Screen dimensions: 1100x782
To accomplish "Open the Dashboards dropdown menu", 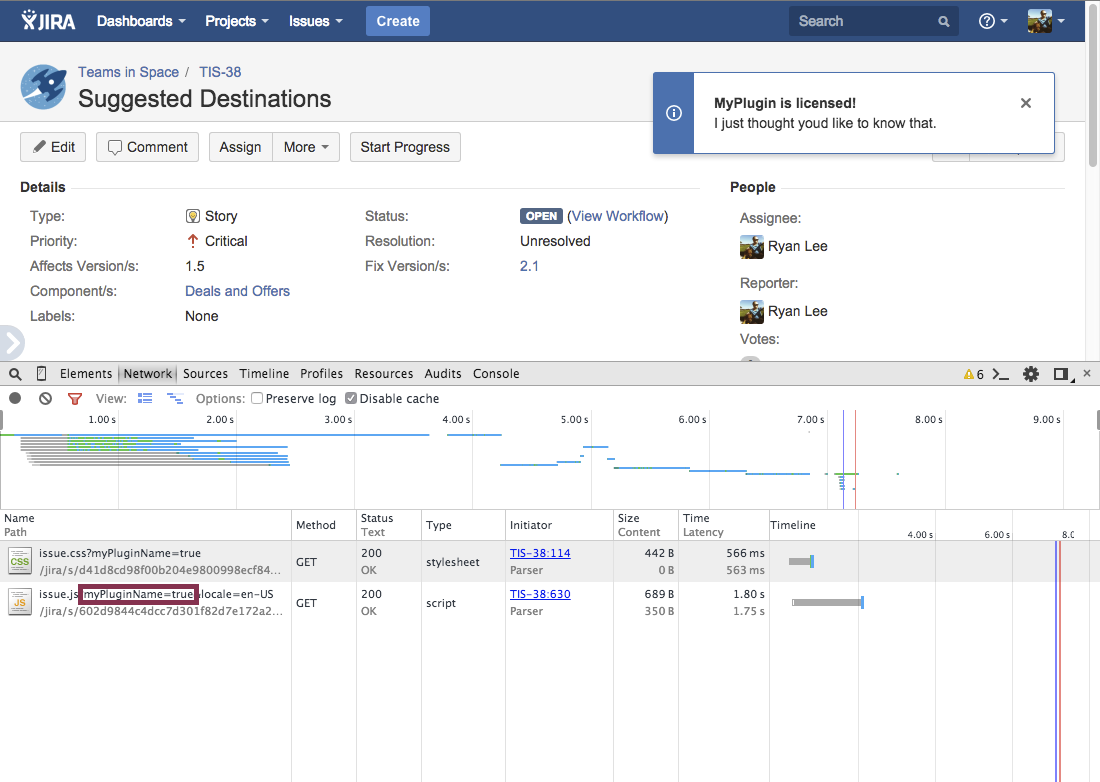I will tap(141, 21).
